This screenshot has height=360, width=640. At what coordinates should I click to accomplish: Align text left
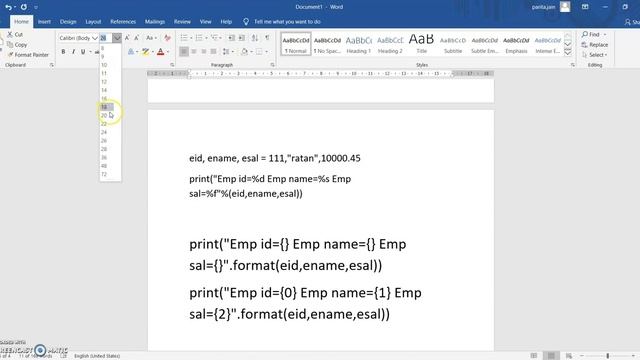184,52
